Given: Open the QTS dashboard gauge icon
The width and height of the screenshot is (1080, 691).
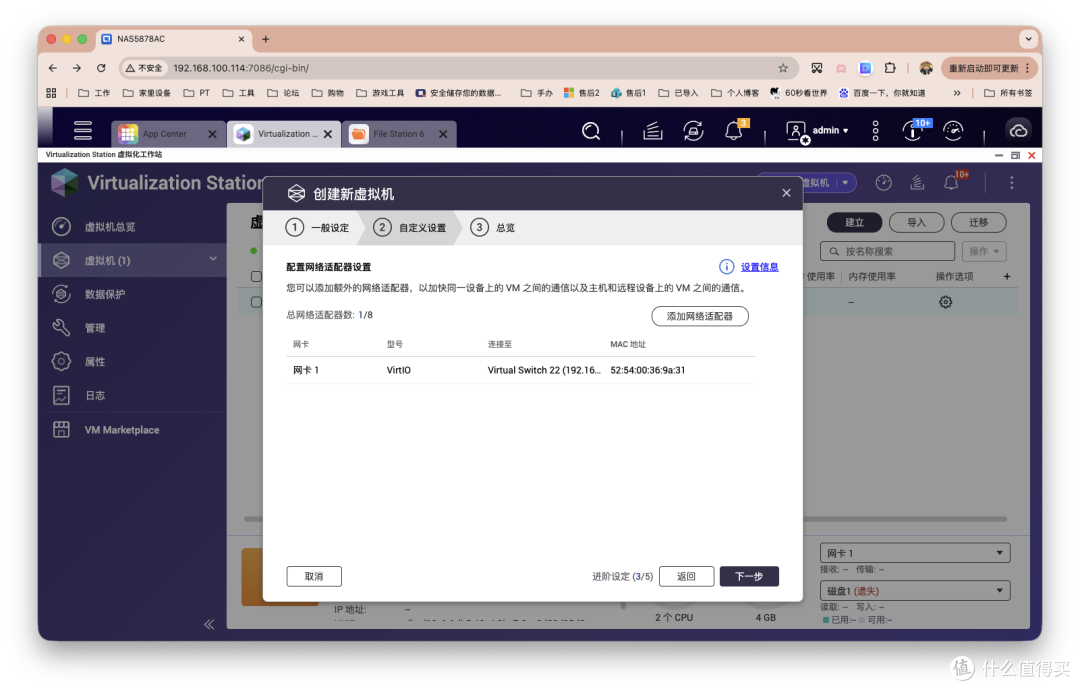Looking at the screenshot, I should tap(953, 131).
